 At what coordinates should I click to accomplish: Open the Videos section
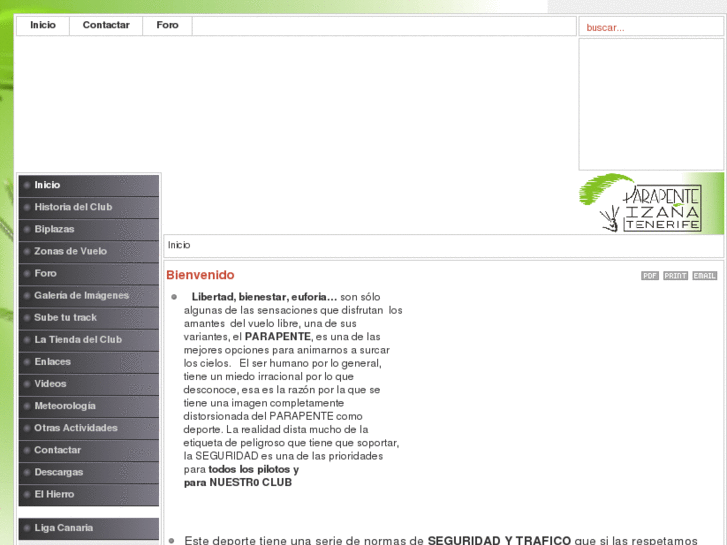[x=89, y=384]
